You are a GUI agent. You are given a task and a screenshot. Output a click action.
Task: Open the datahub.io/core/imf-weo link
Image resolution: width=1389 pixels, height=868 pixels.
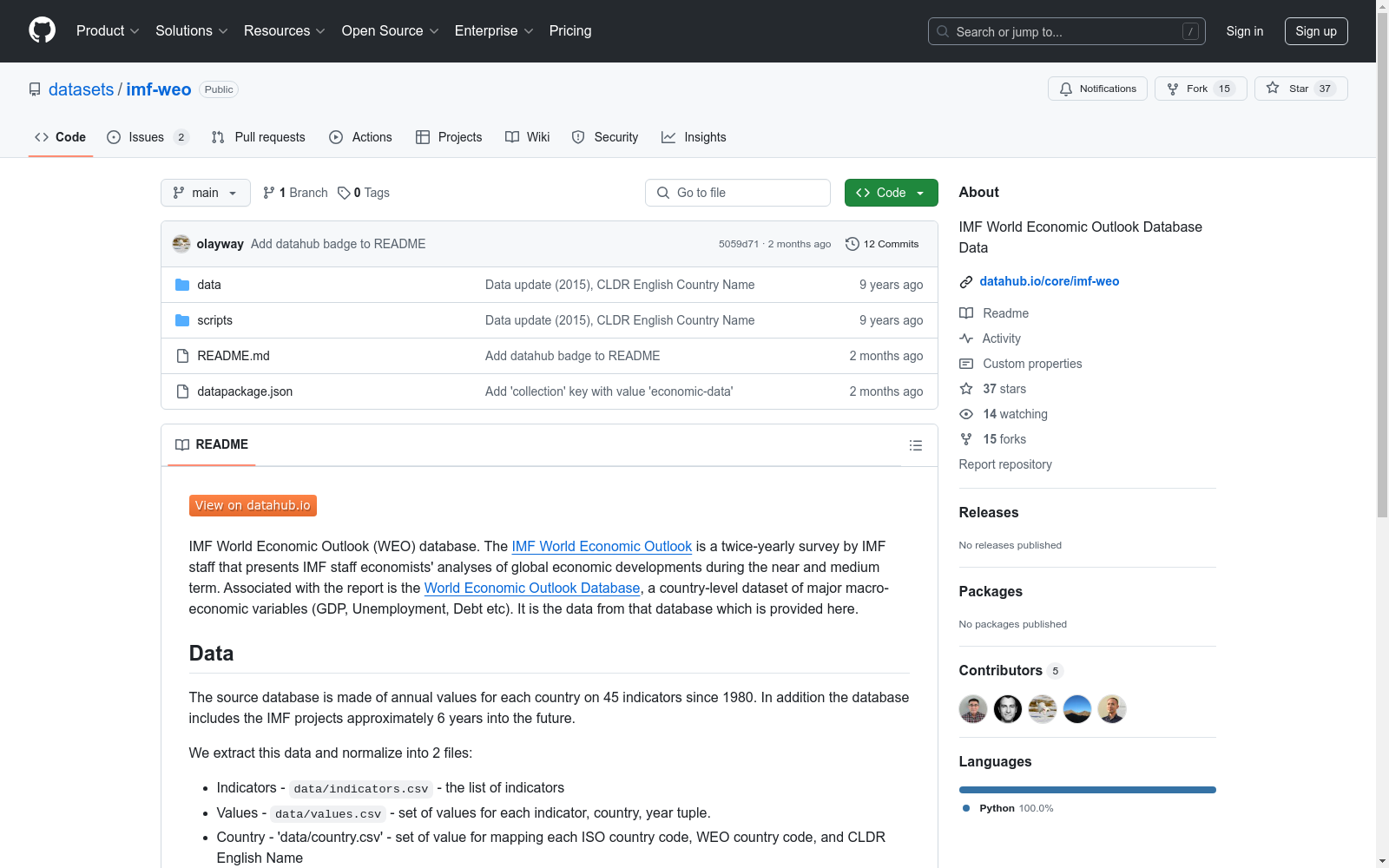(x=1050, y=281)
